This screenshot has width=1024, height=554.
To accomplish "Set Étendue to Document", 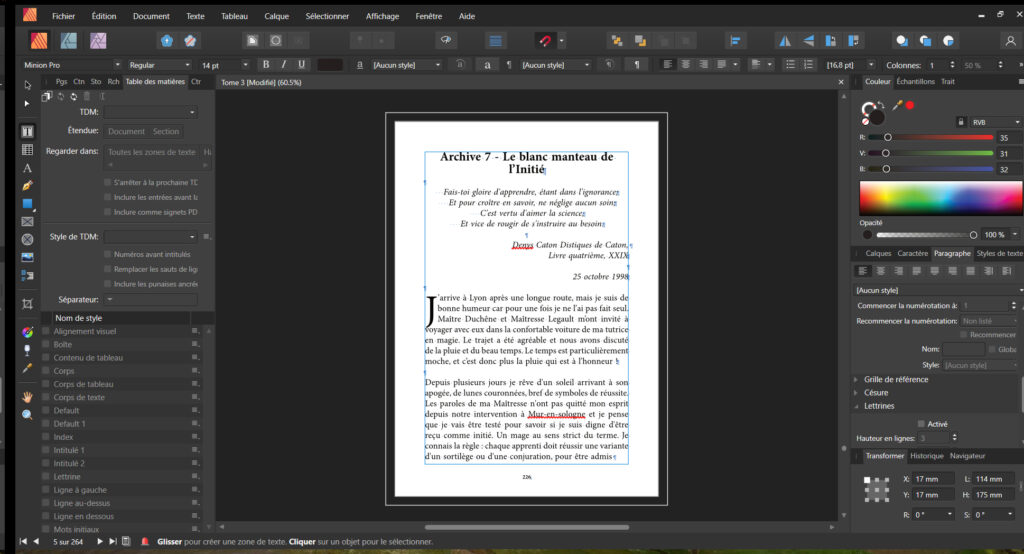I will (x=126, y=131).
